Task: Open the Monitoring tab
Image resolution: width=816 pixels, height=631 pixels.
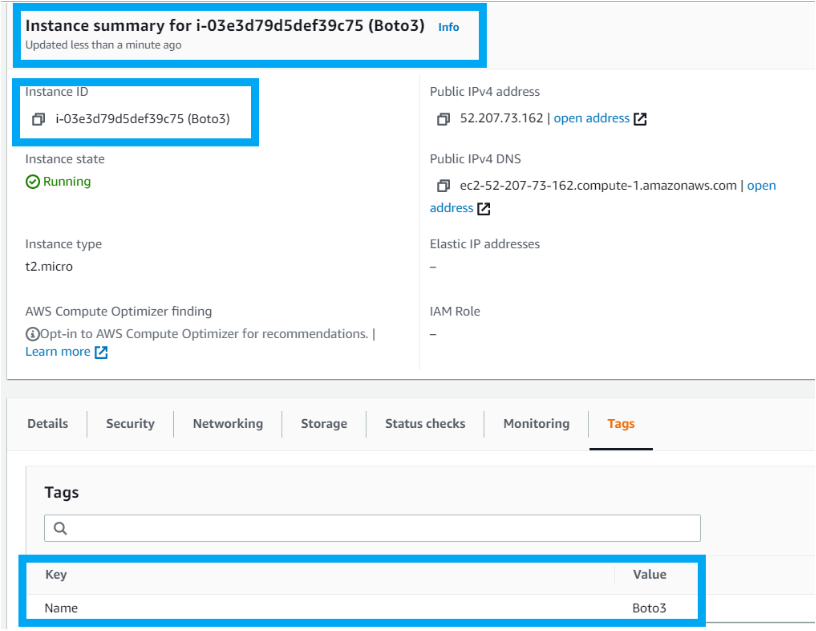Action: click(x=537, y=424)
